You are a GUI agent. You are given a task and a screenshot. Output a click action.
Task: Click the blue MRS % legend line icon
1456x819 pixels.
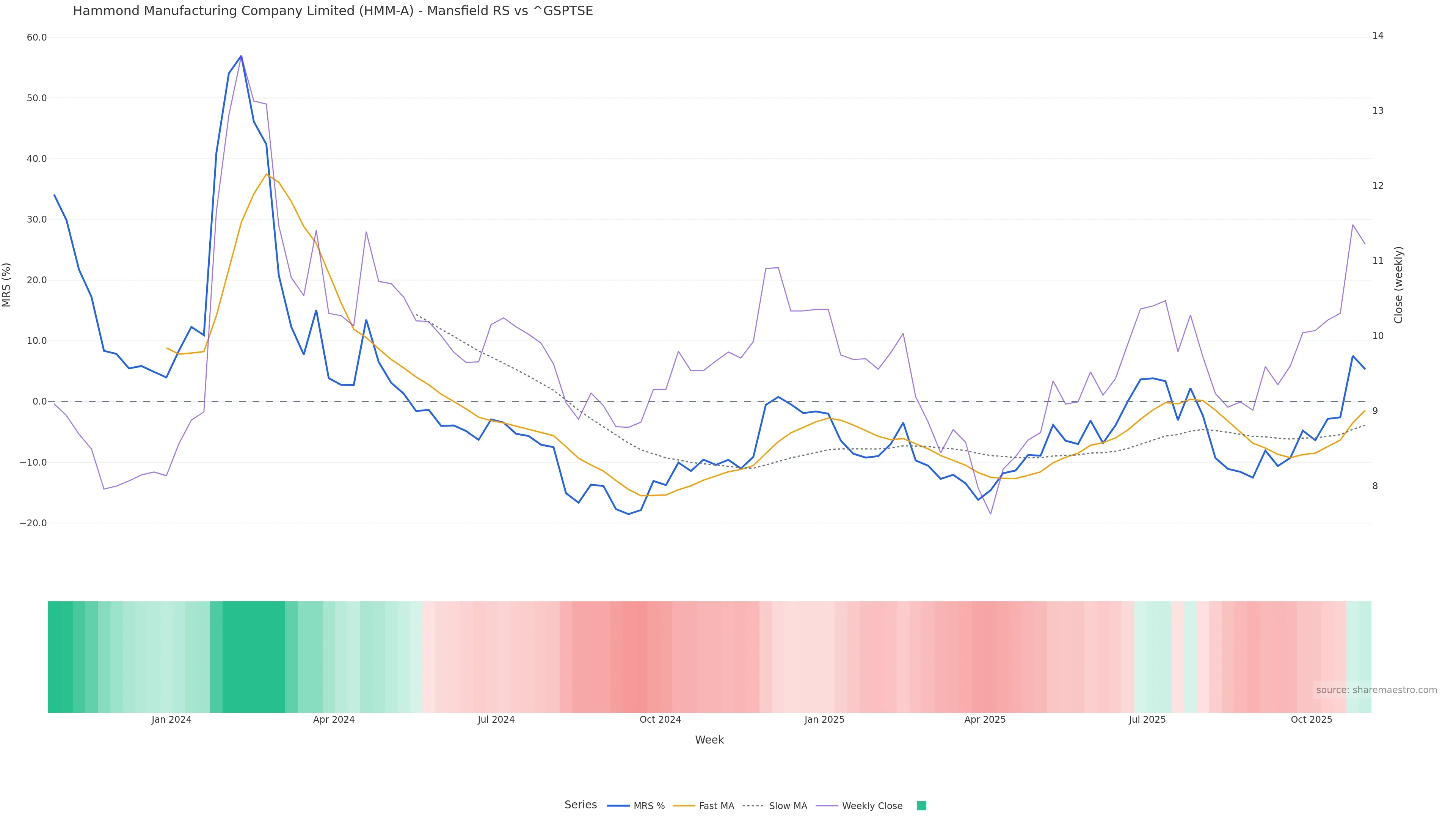point(618,806)
